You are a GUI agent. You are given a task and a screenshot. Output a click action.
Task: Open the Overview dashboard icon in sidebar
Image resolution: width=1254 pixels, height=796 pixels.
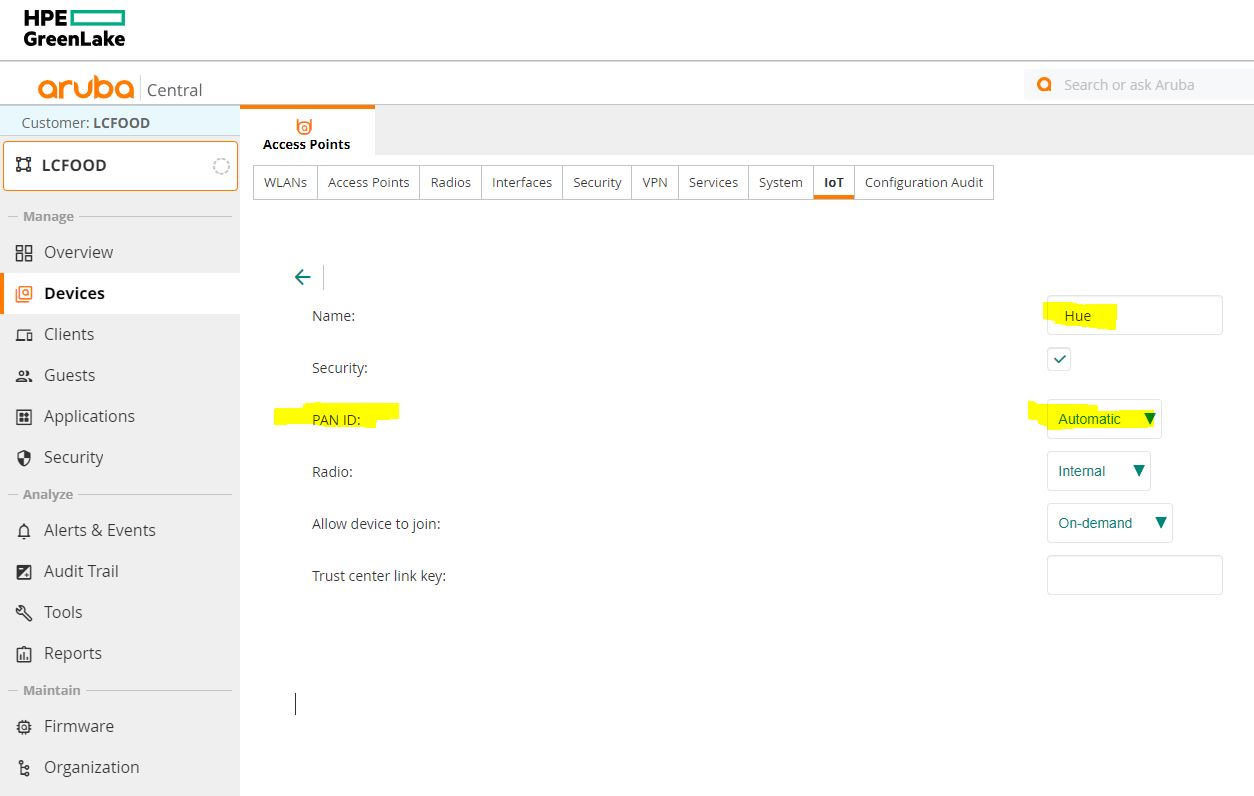pos(24,253)
